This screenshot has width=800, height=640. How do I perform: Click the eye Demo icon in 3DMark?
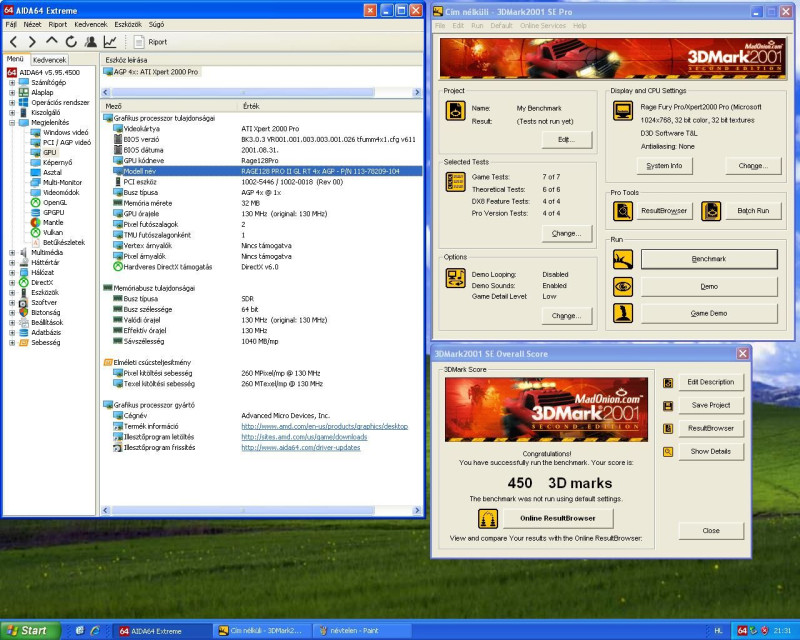[623, 286]
